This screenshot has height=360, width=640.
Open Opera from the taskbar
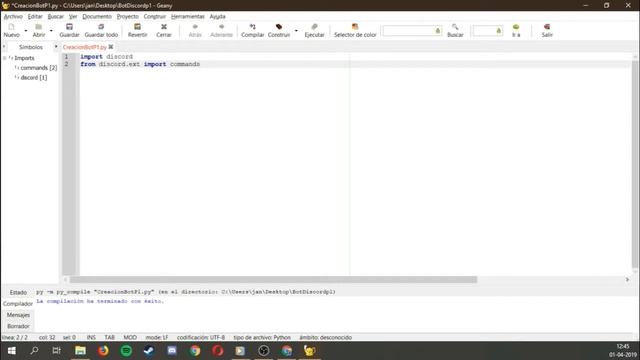click(x=218, y=351)
